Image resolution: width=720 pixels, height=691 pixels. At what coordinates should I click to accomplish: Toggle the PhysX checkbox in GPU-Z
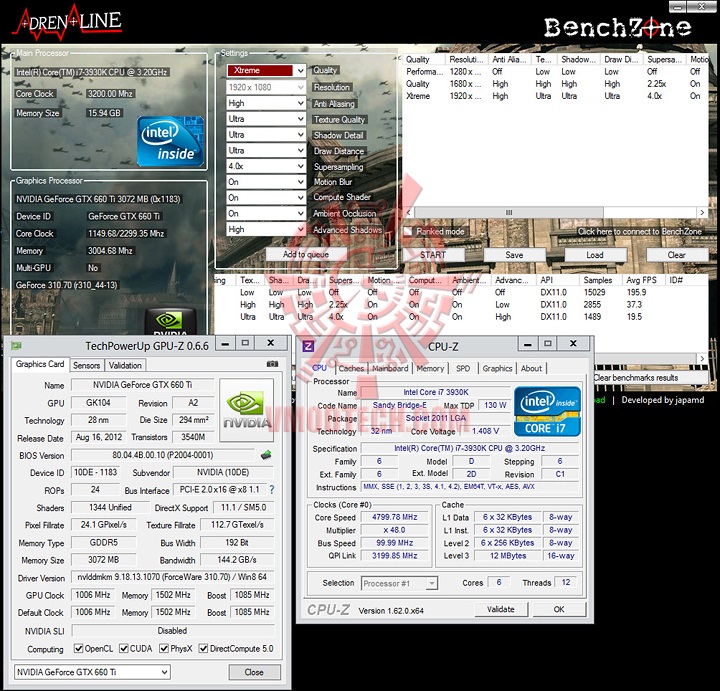[163, 648]
